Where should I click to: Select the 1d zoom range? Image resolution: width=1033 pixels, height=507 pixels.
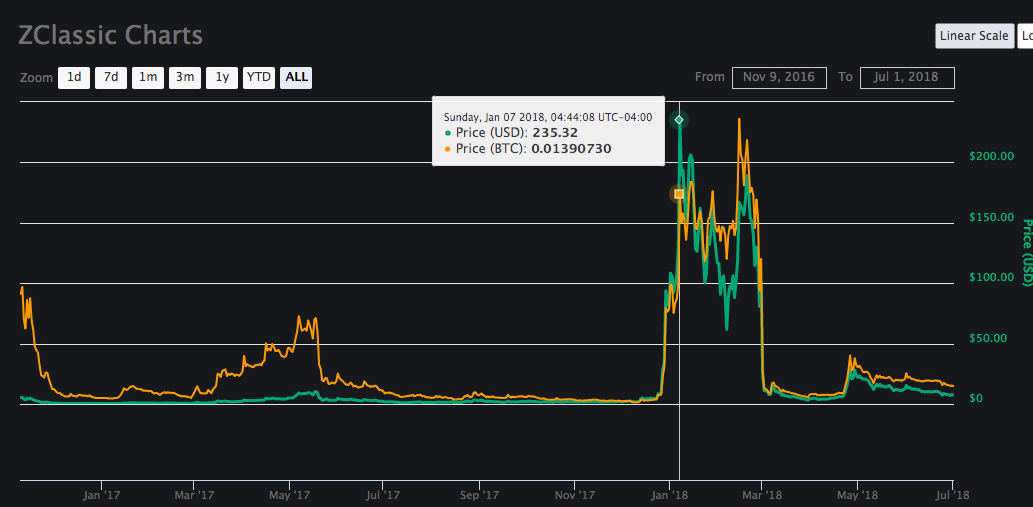tap(74, 78)
